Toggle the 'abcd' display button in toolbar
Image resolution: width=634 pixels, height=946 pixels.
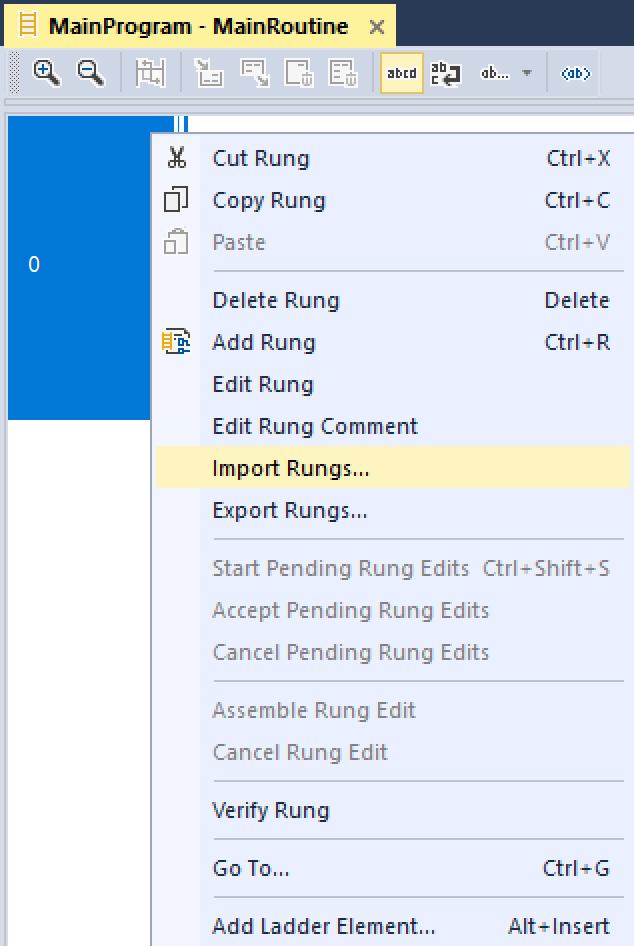pos(402,73)
